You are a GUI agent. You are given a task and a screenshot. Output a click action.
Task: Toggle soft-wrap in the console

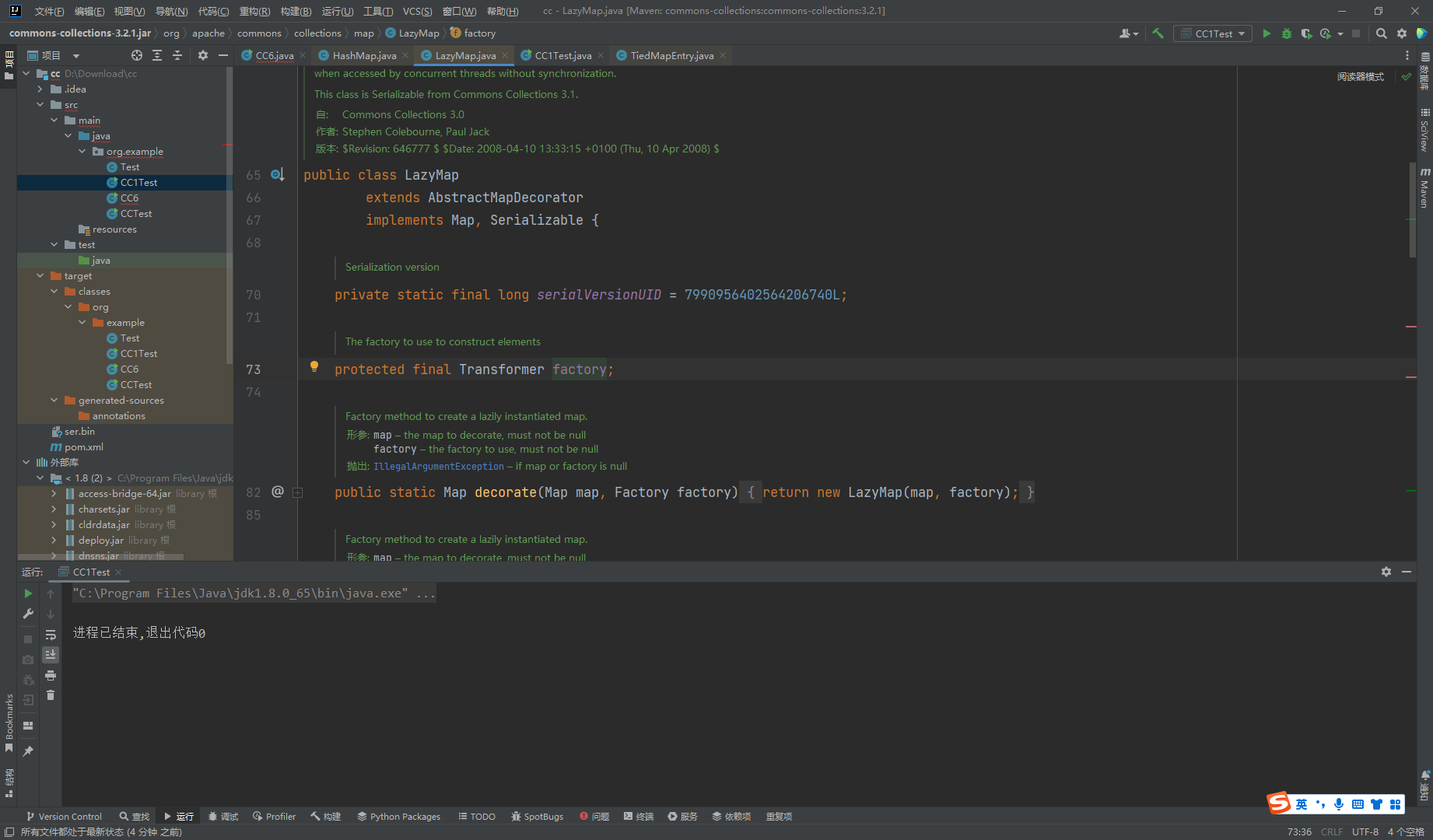coord(51,635)
